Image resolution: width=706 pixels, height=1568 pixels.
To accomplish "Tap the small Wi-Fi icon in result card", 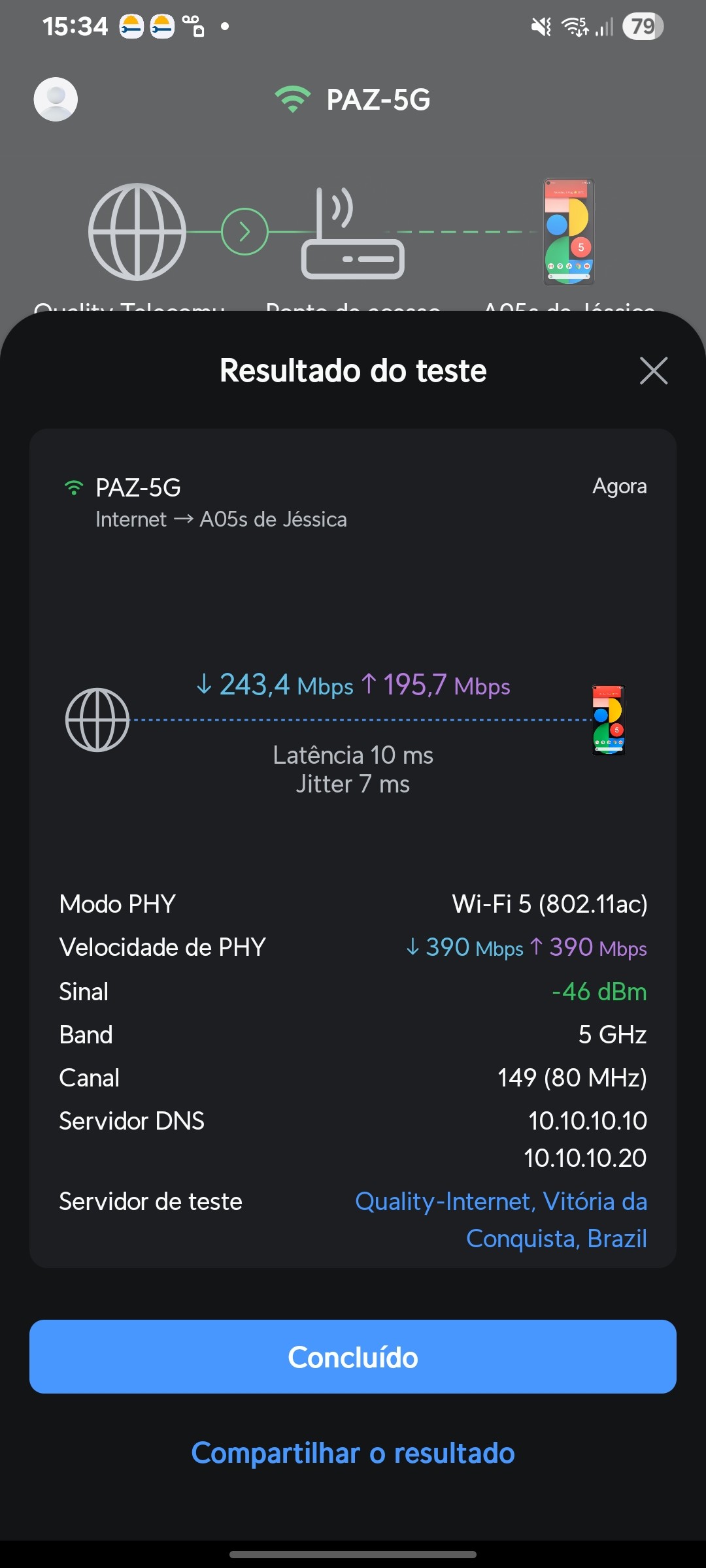I will tap(74, 487).
